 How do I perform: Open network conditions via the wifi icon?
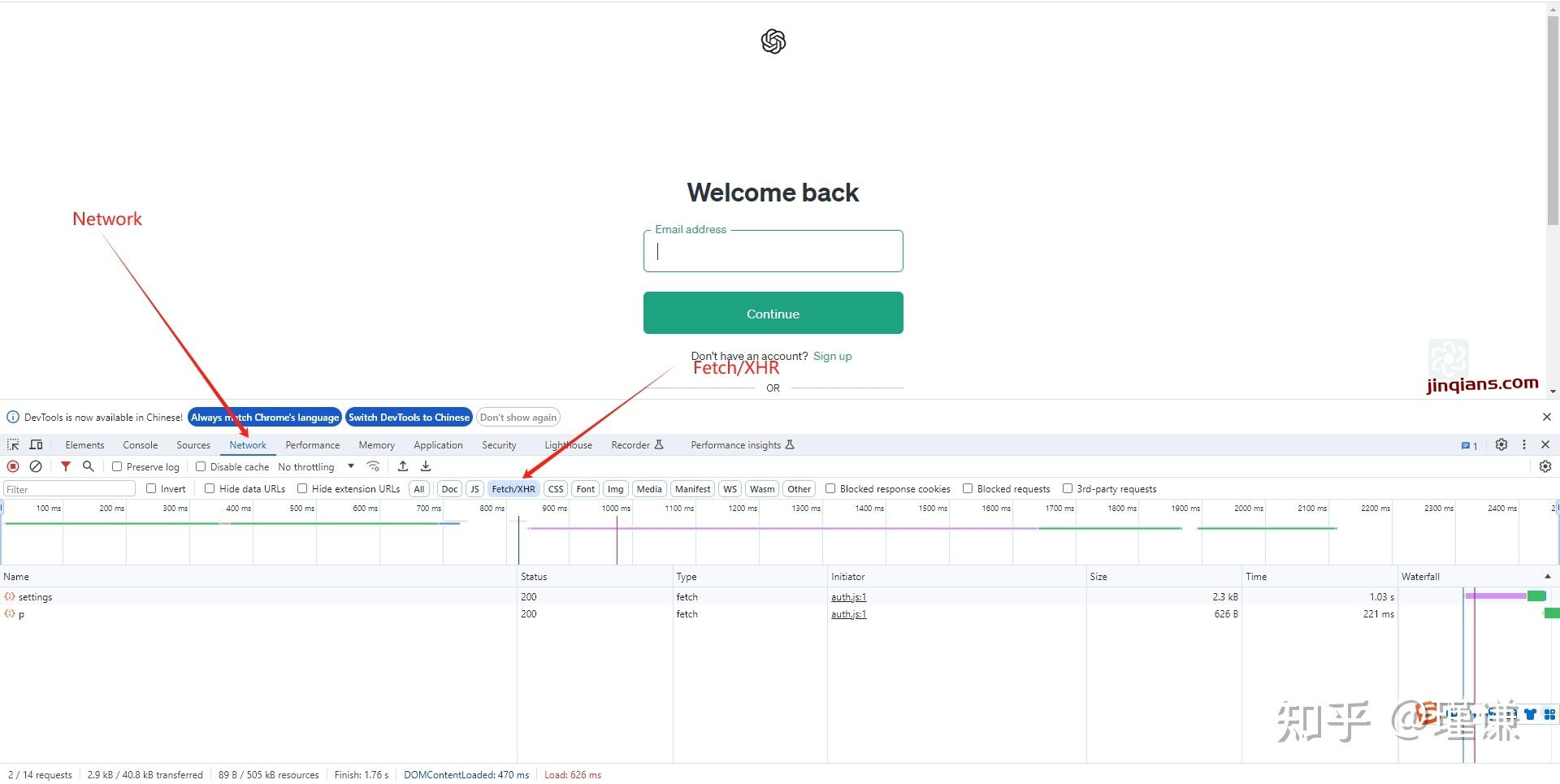pos(373,466)
